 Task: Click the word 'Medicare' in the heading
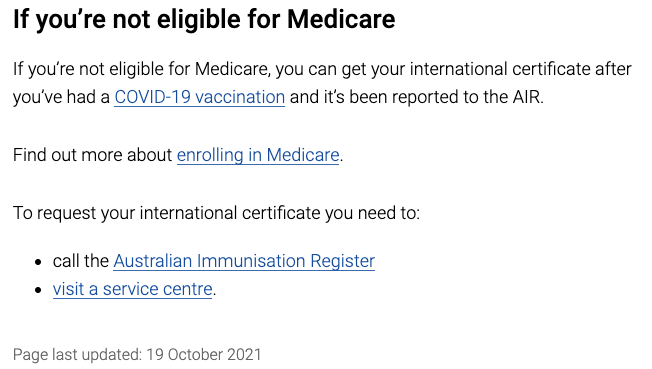tap(341, 19)
